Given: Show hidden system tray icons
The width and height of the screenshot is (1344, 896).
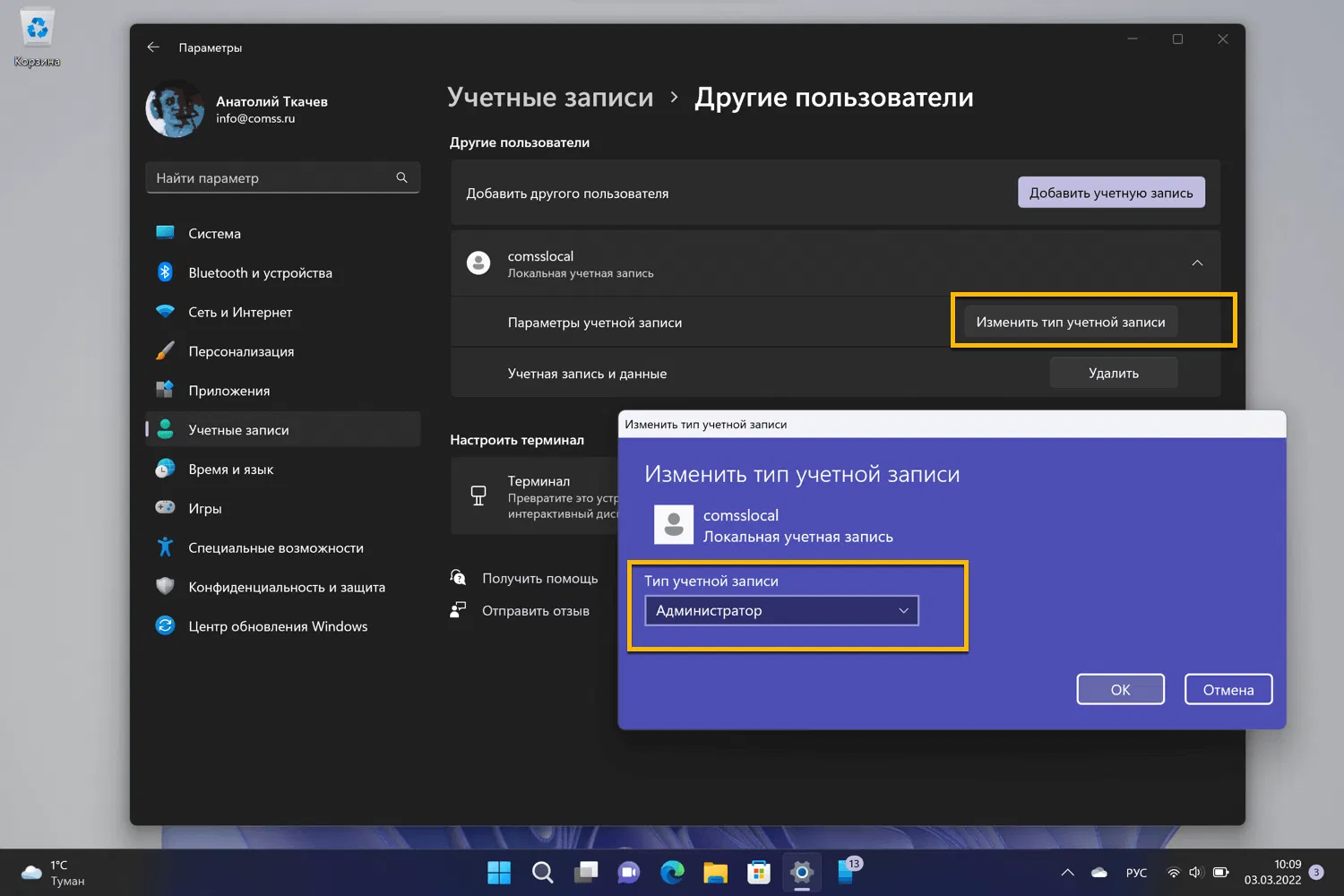Looking at the screenshot, I should [1067, 872].
